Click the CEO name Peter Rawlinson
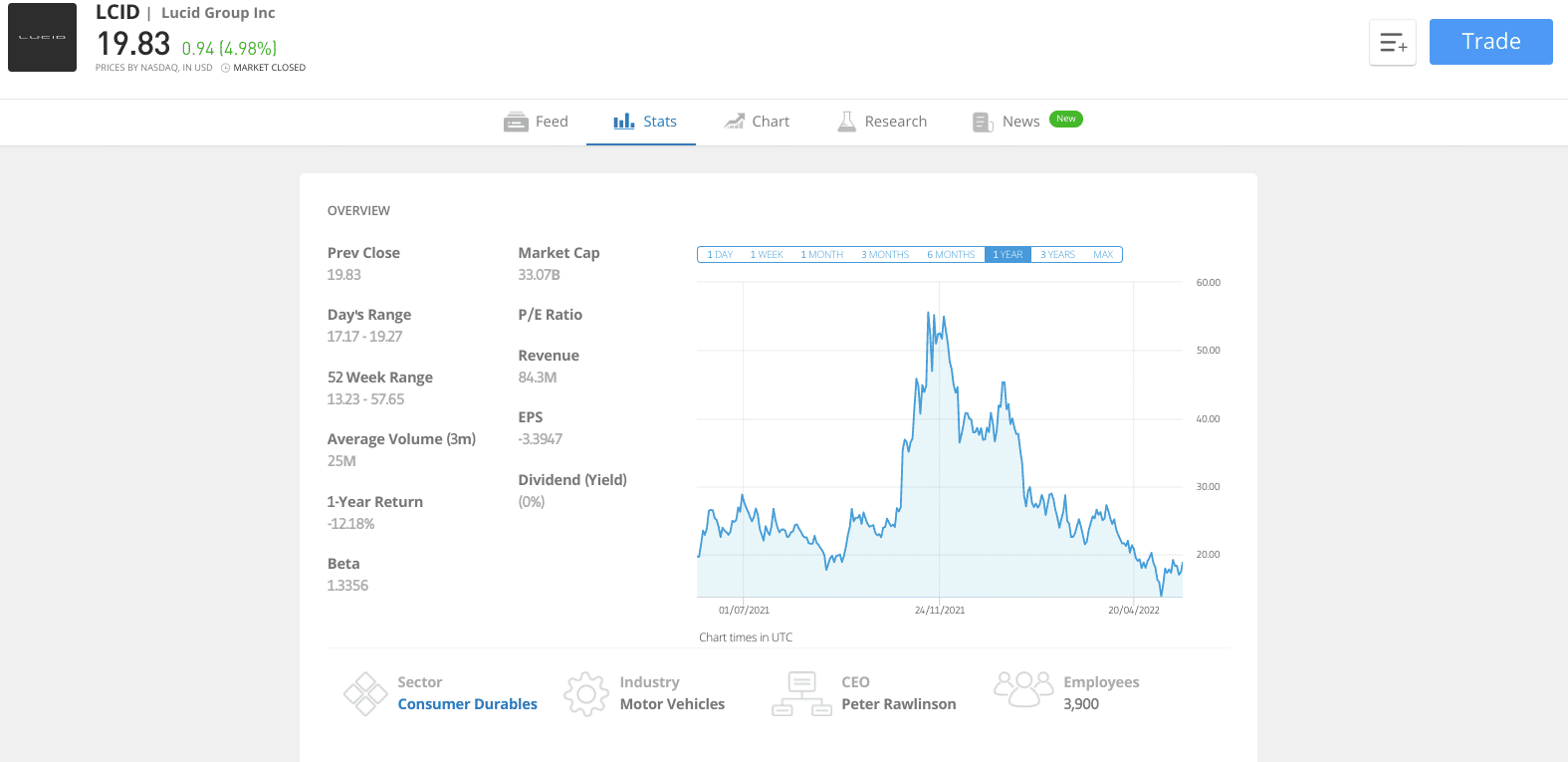 point(898,704)
